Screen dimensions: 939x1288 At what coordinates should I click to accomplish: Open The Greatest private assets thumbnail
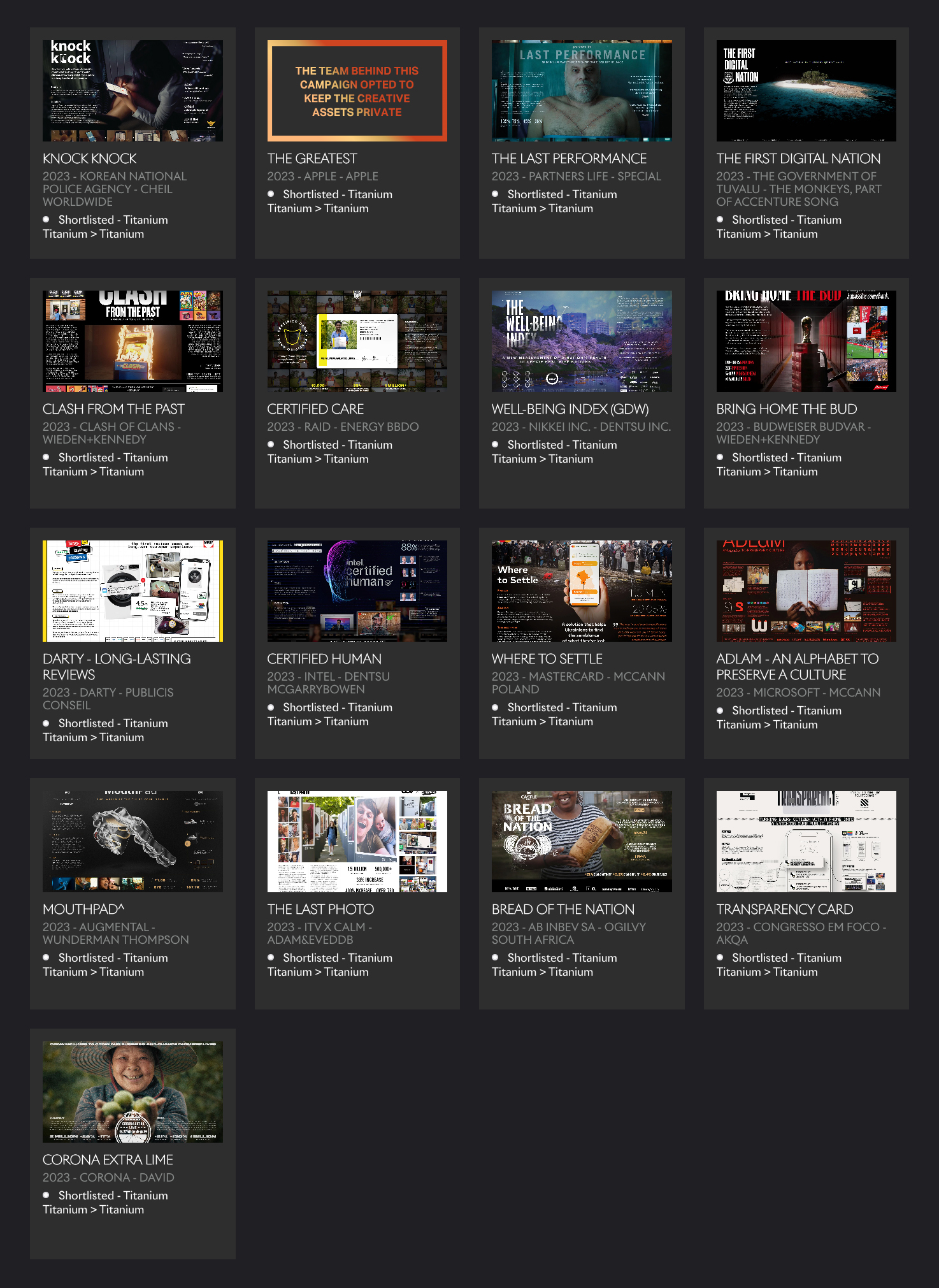point(357,90)
